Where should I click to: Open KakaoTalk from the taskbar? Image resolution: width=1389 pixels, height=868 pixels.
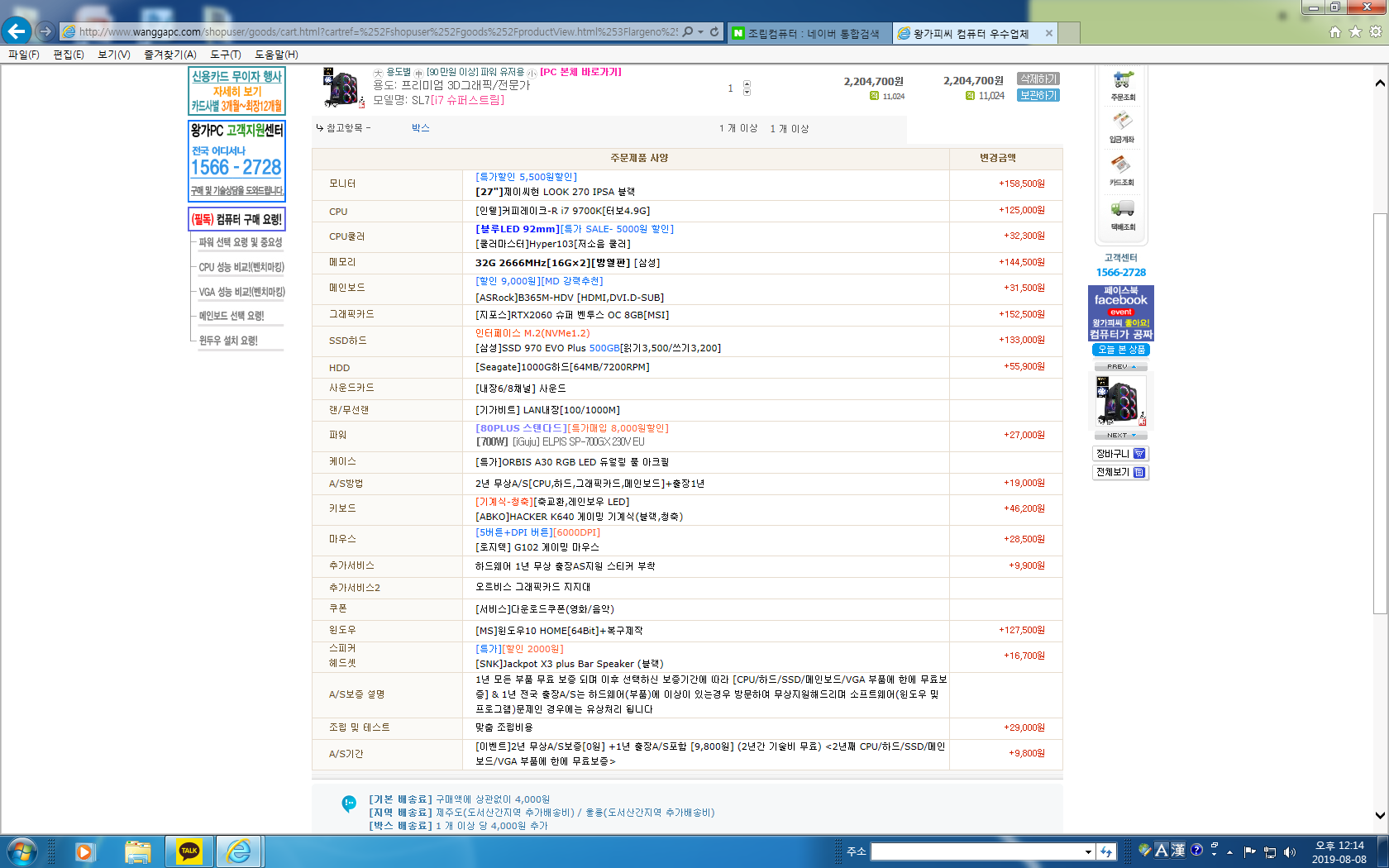coord(189,851)
